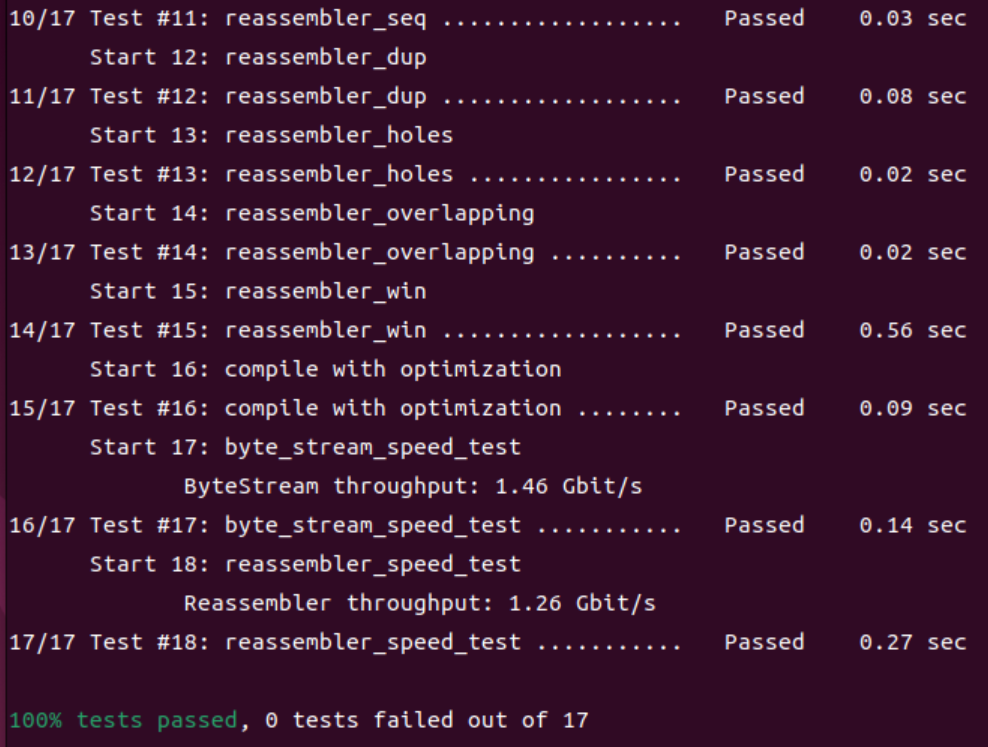Click "Passed" on the Test #18 line

[x=764, y=643]
